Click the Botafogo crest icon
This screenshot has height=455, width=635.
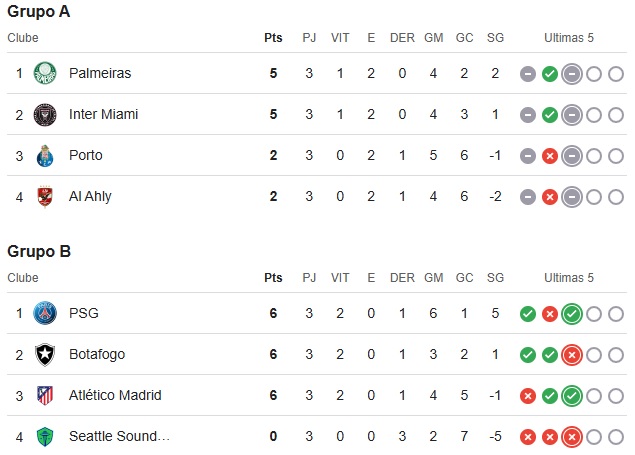click(x=45, y=354)
